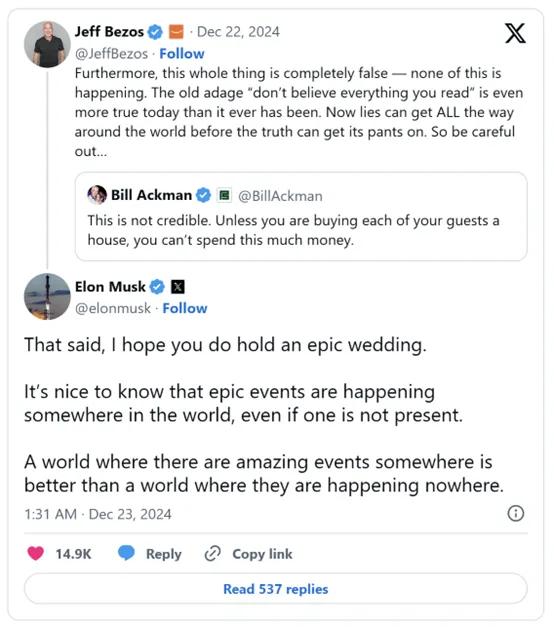Screen dimensions: 554x627
Task: Click the chain link icon
Action: 212,554
